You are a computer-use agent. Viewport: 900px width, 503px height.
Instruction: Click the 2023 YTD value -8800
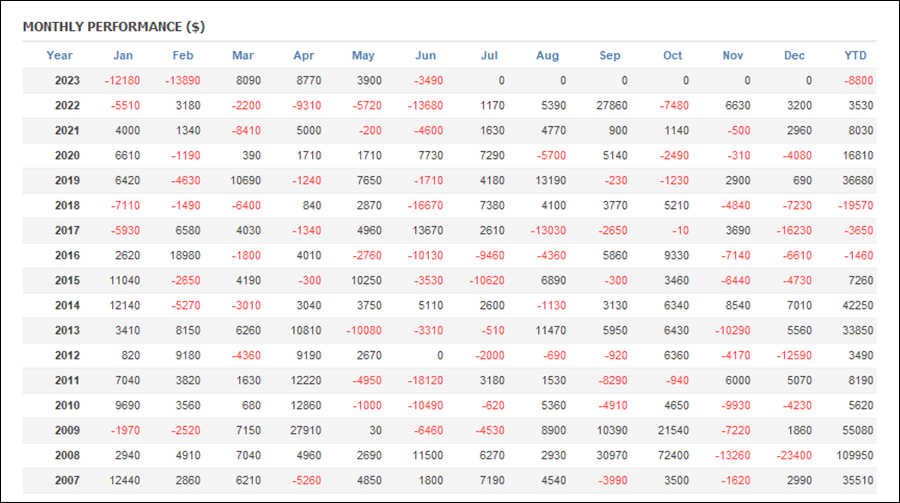click(x=859, y=80)
